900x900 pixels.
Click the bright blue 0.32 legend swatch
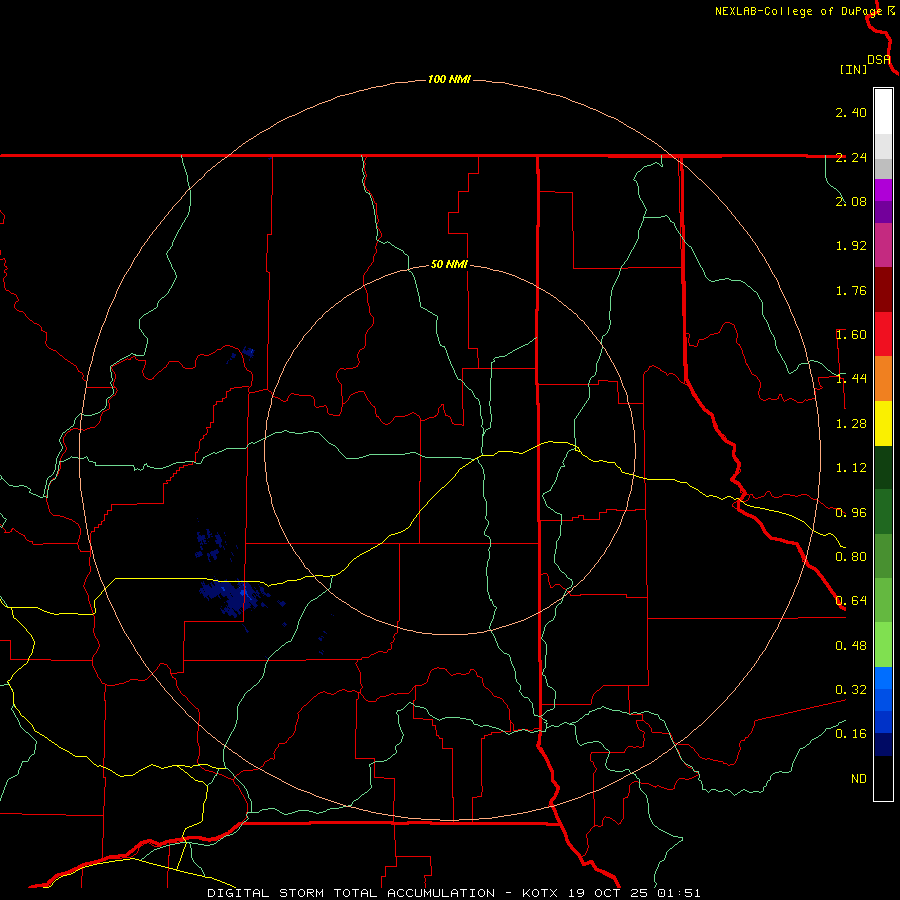(x=883, y=689)
